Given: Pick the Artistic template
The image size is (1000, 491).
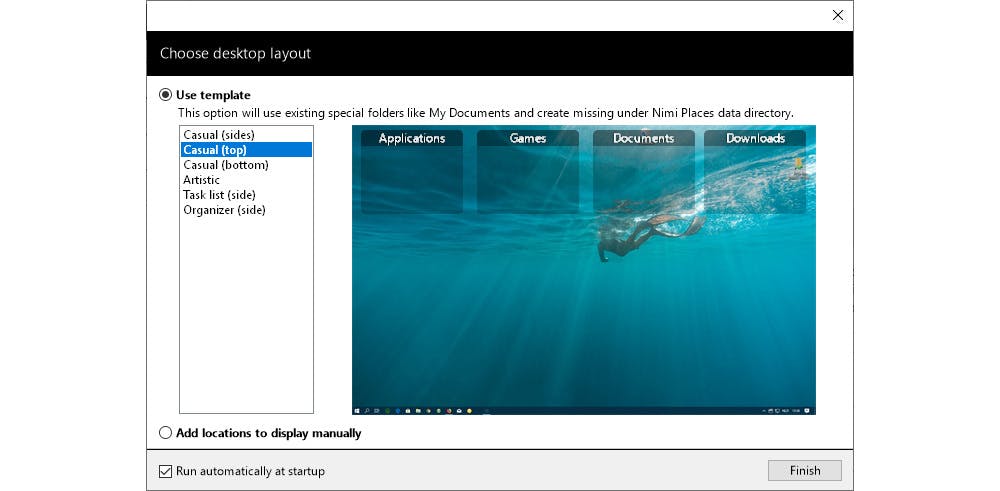Looking at the screenshot, I should click(246, 180).
